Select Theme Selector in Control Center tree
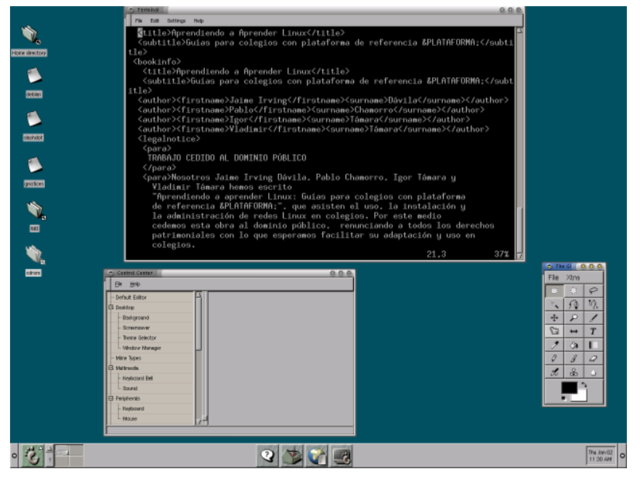The width and height of the screenshot is (640, 479). [x=139, y=338]
